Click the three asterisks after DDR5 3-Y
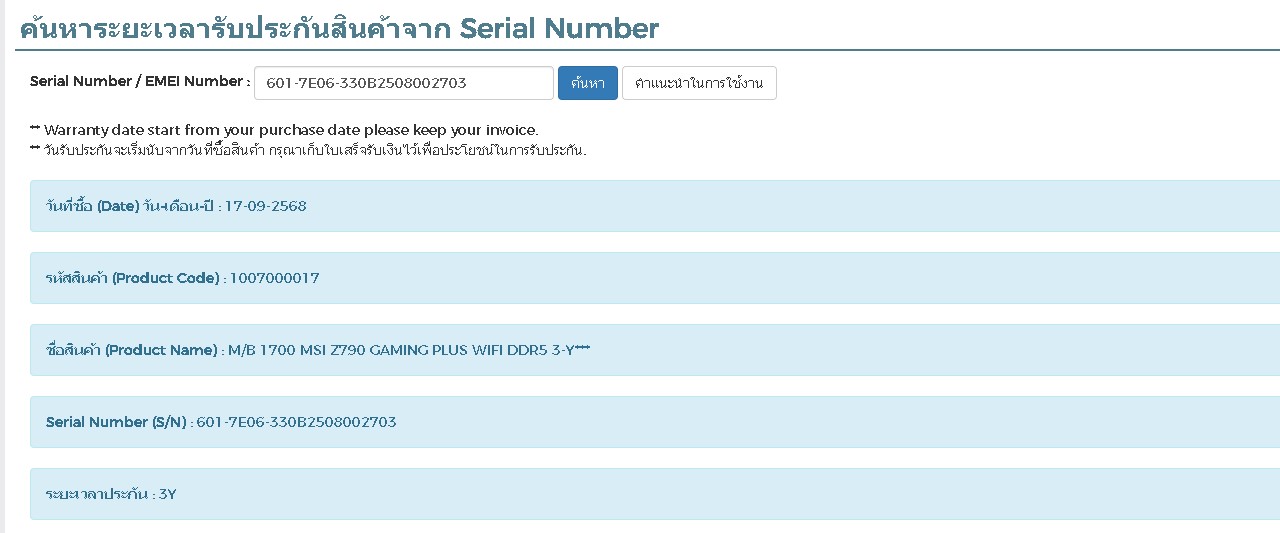The width and height of the screenshot is (1280, 533). coord(582,348)
